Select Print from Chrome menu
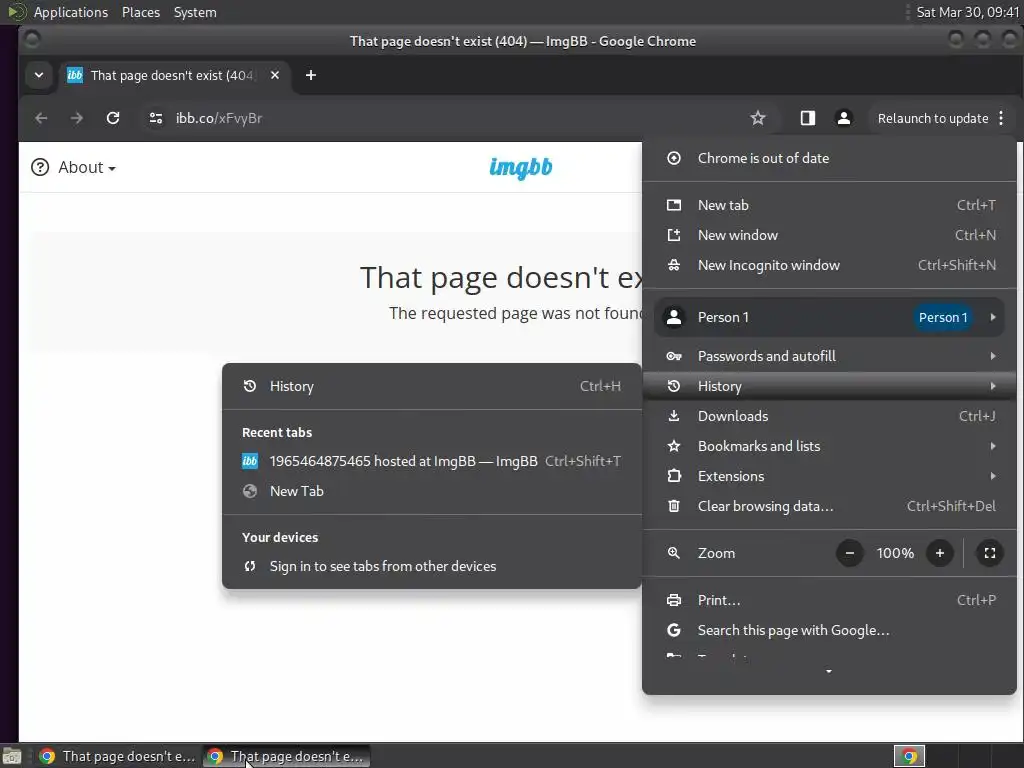 click(829, 600)
